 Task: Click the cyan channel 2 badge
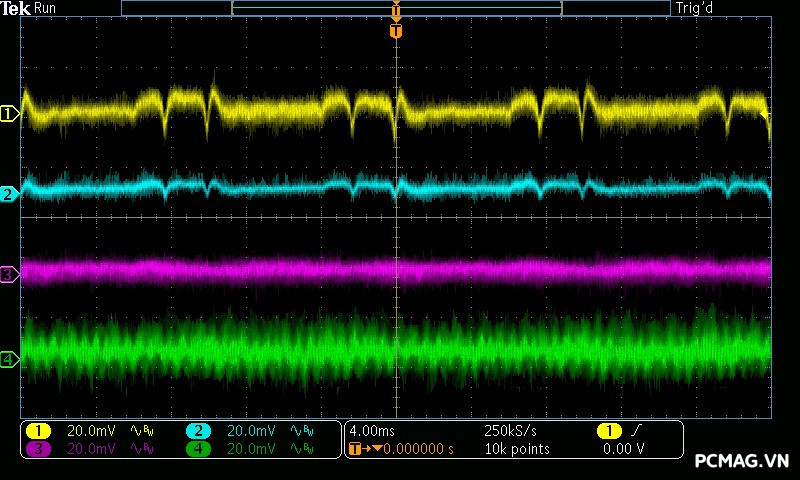point(198,430)
